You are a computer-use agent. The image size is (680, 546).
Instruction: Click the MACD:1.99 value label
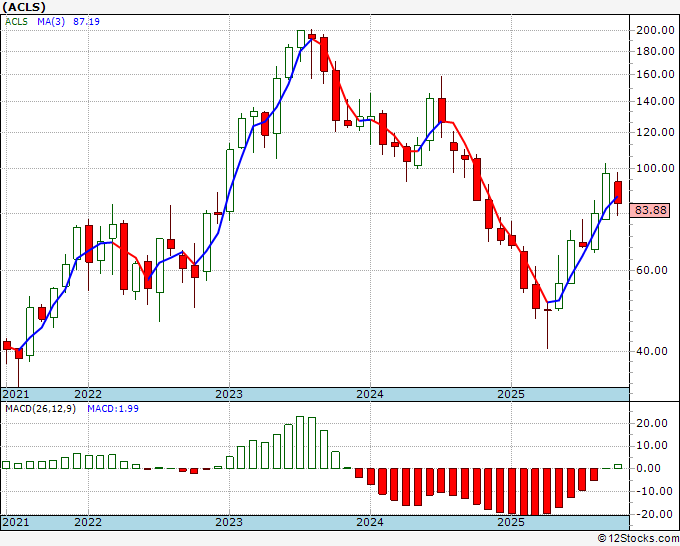(x=113, y=409)
